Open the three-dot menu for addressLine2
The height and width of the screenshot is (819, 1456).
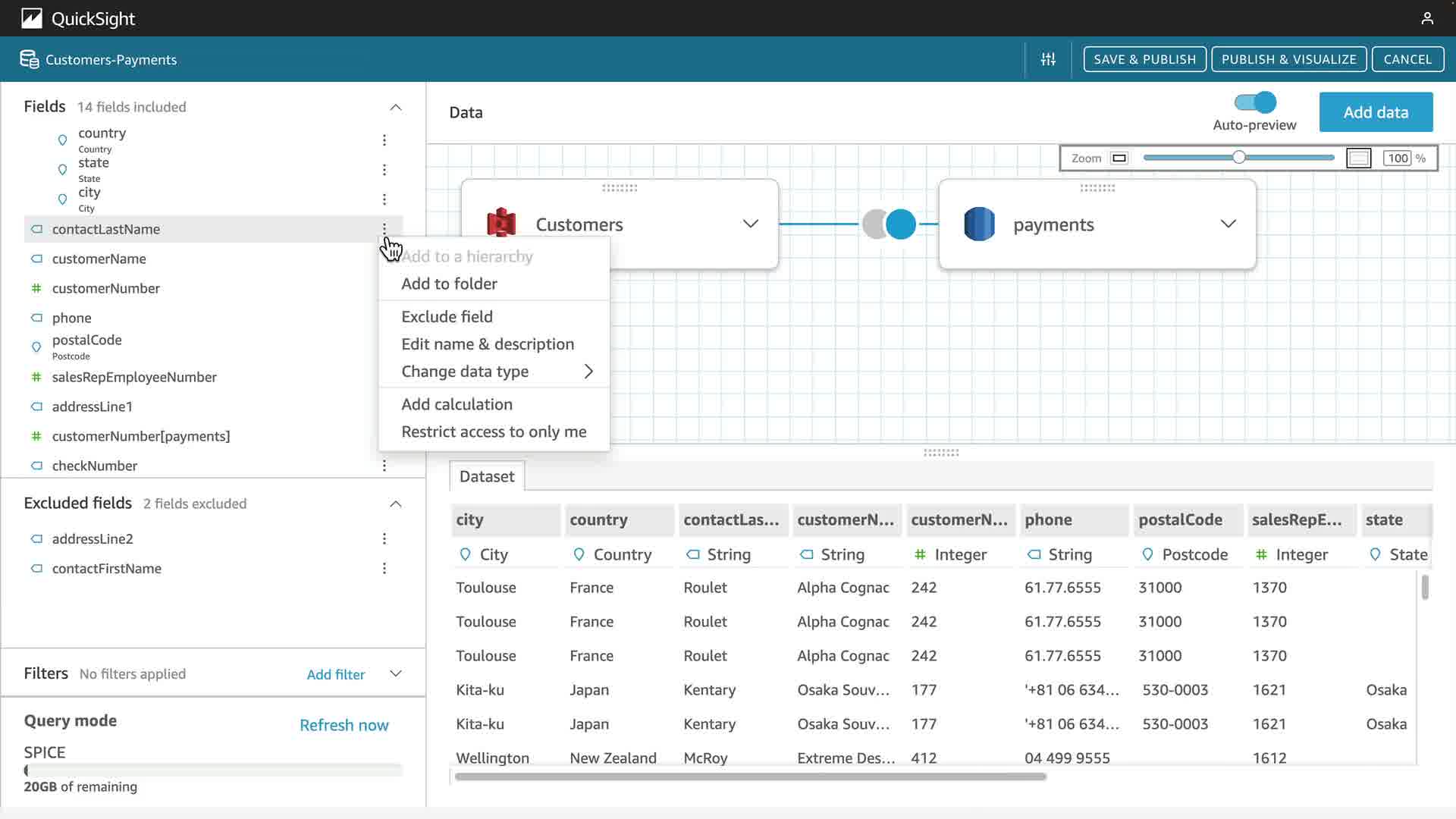point(384,539)
